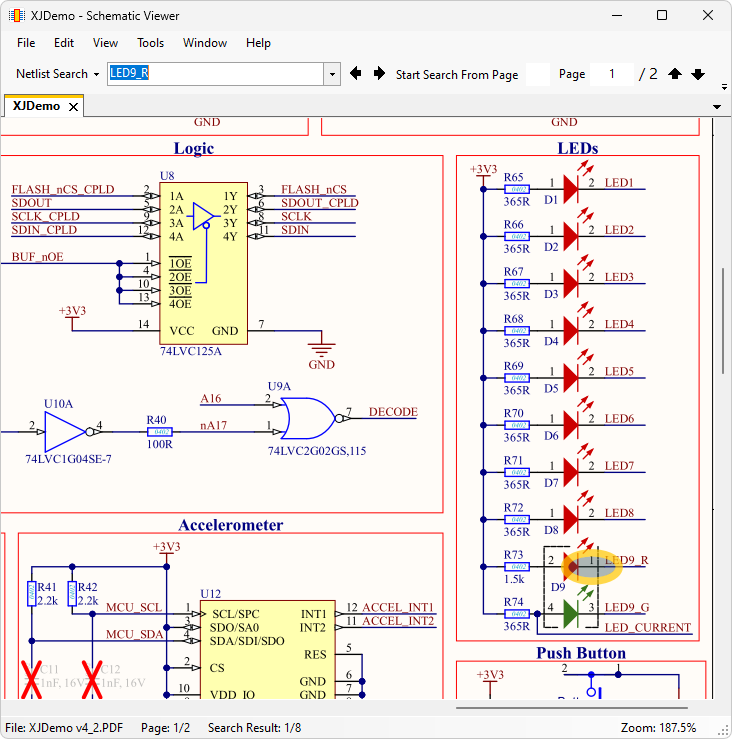Click the highlighted LED9_R diode symbol
This screenshot has width=732, height=739.
click(x=573, y=566)
